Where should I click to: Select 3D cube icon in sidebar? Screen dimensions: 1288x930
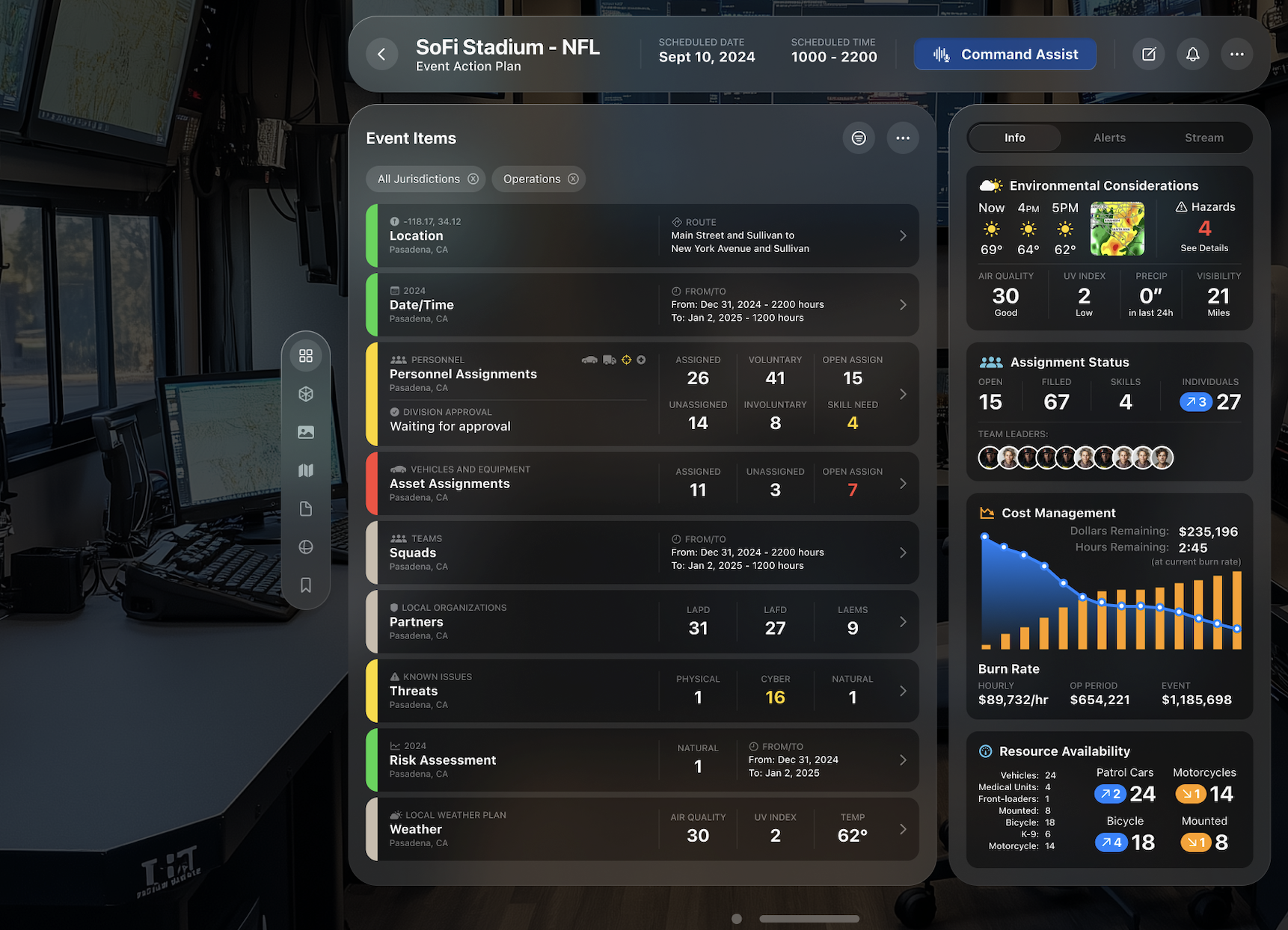point(306,394)
